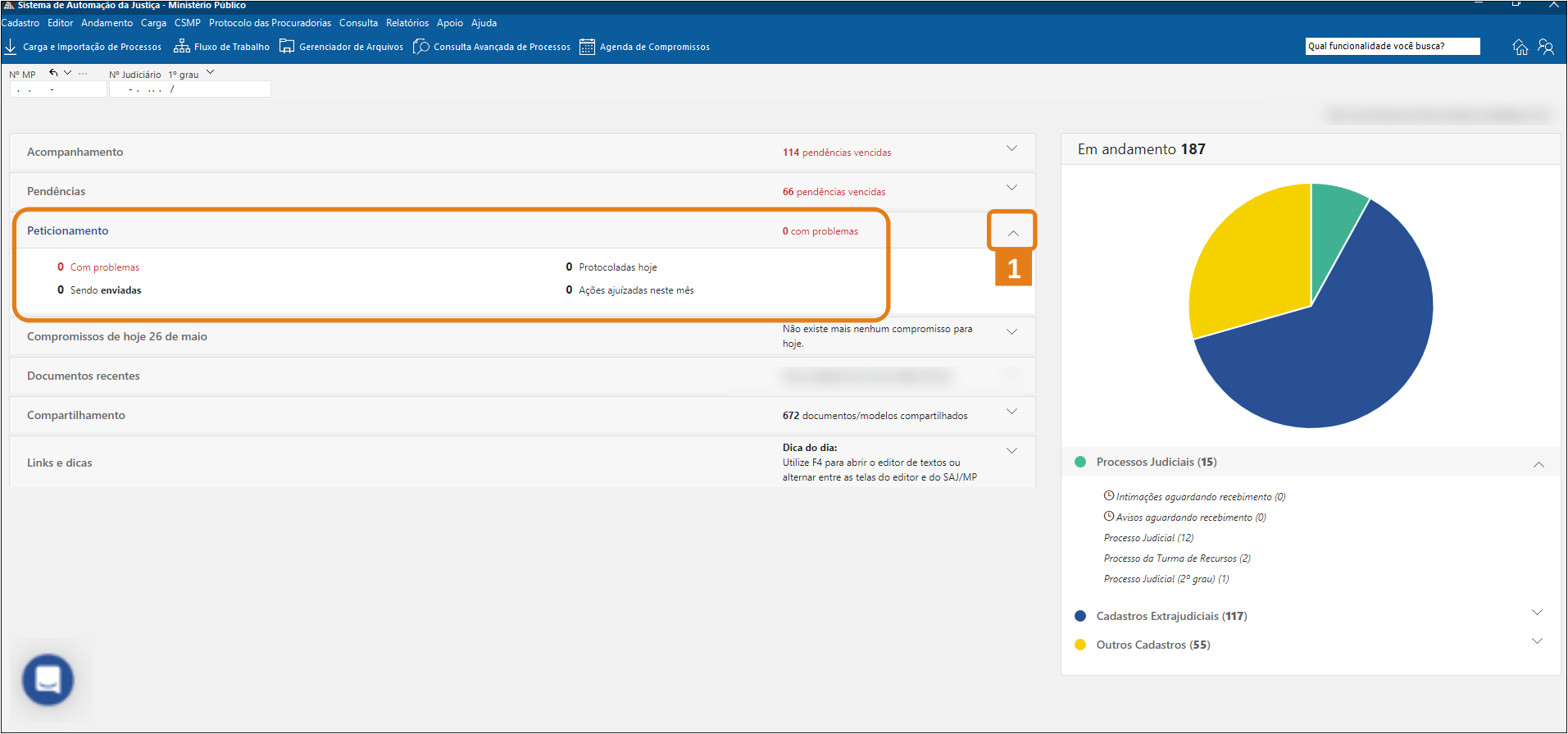This screenshot has height=734, width=1568.
Task: Open Processo da Turma de Recursos (2)
Action: (1177, 558)
